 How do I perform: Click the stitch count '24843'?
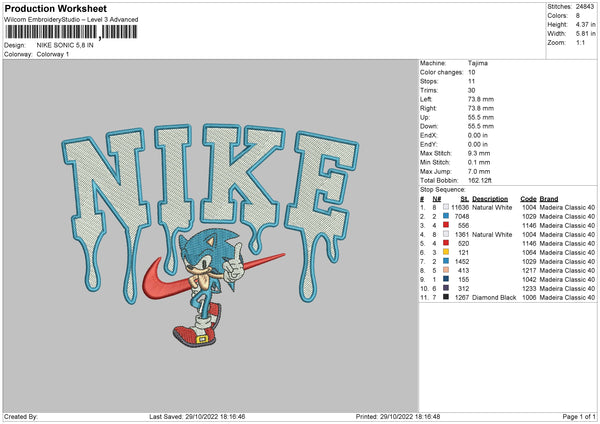(585, 7)
